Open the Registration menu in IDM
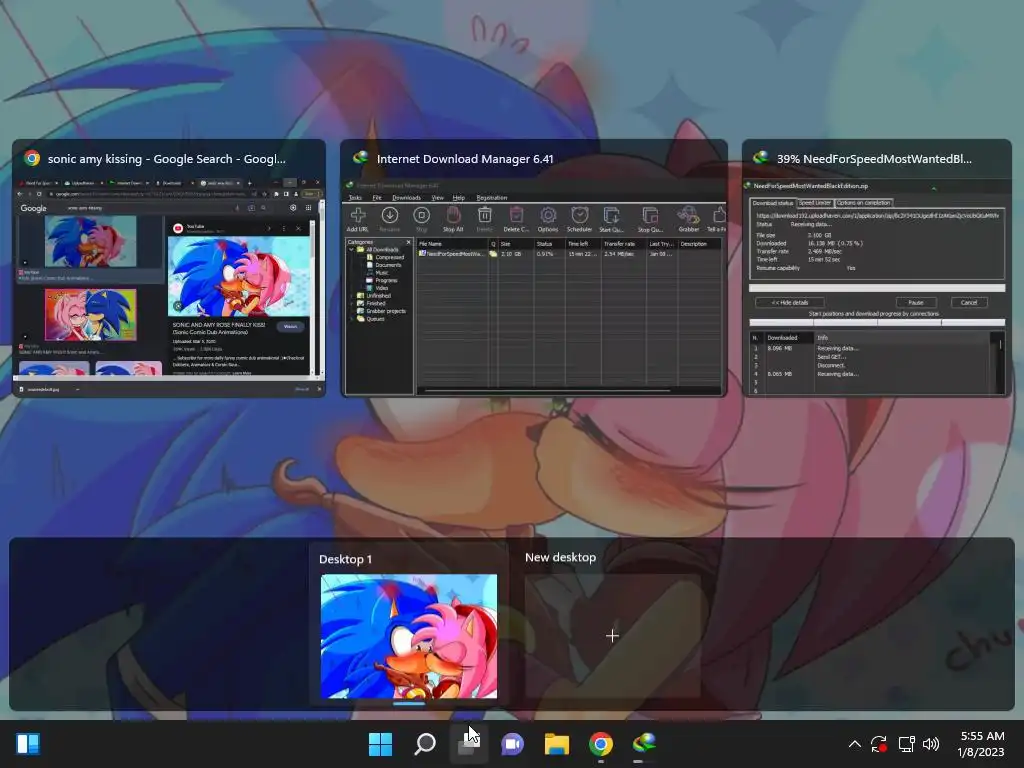Image resolution: width=1024 pixels, height=768 pixels. coord(492,197)
